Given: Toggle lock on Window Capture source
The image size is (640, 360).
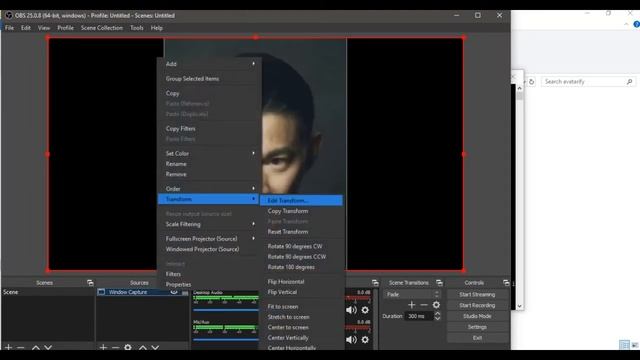Looking at the screenshot, I should coord(185,292).
